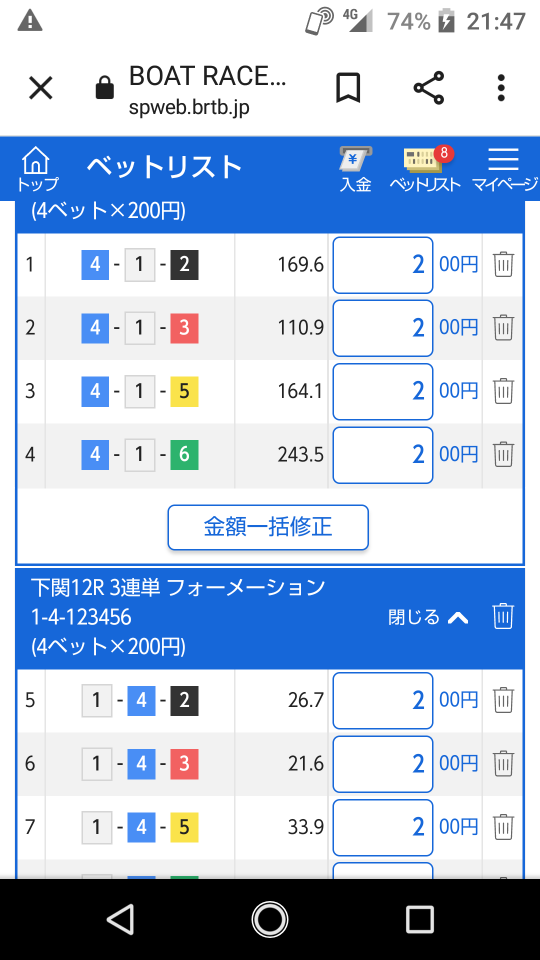Tap the Android home circle button
The height and width of the screenshot is (960, 540).
pos(269,919)
